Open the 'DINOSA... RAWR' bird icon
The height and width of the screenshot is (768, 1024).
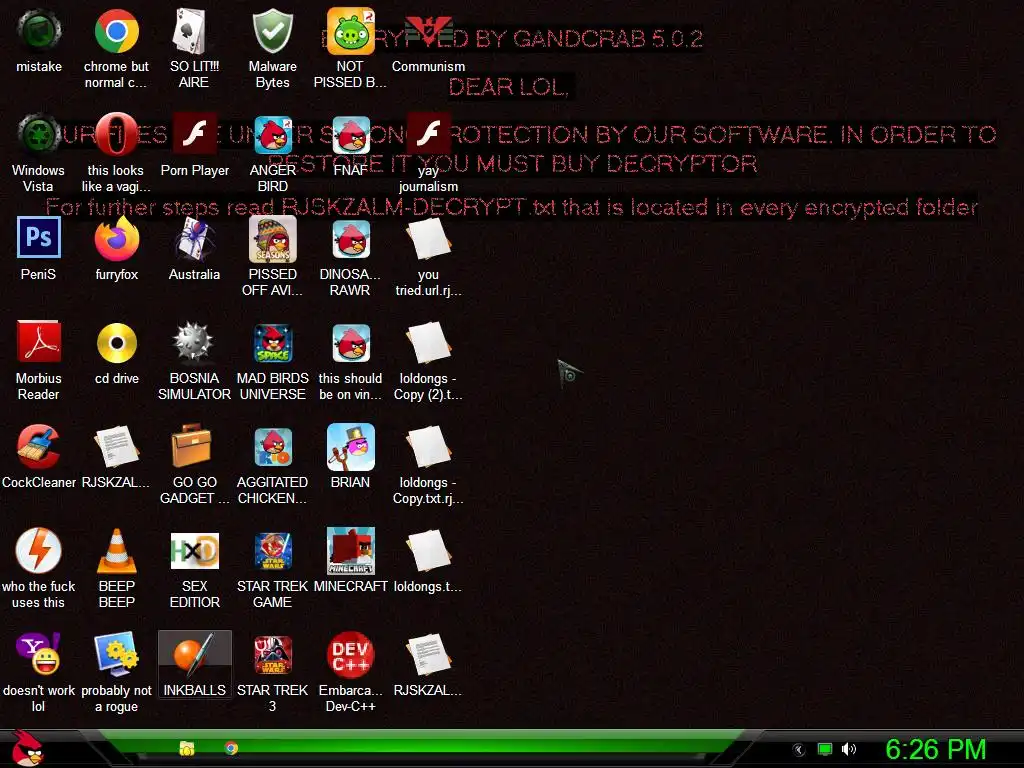pos(350,239)
